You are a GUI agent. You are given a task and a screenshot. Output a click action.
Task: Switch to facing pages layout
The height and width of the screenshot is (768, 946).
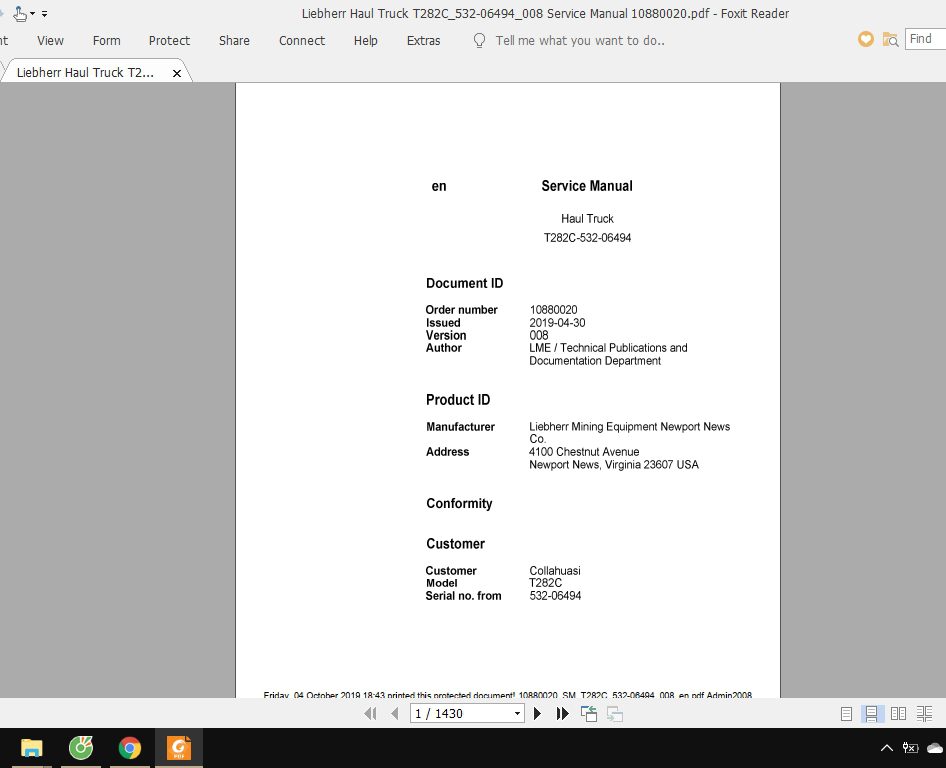tap(898, 713)
